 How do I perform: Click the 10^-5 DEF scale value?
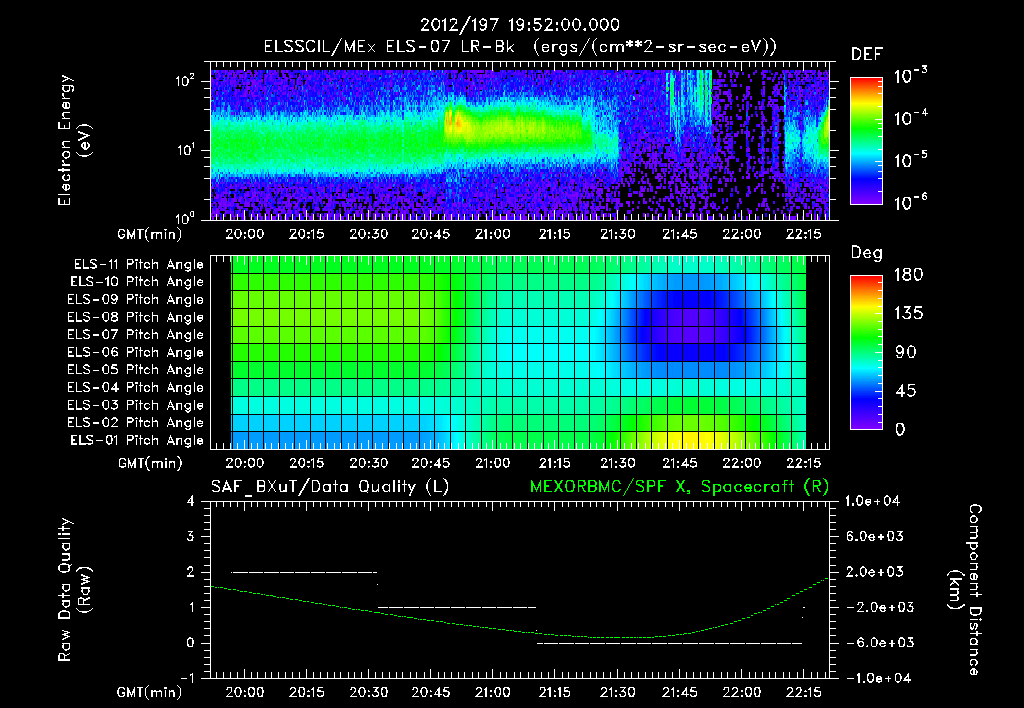910,159
